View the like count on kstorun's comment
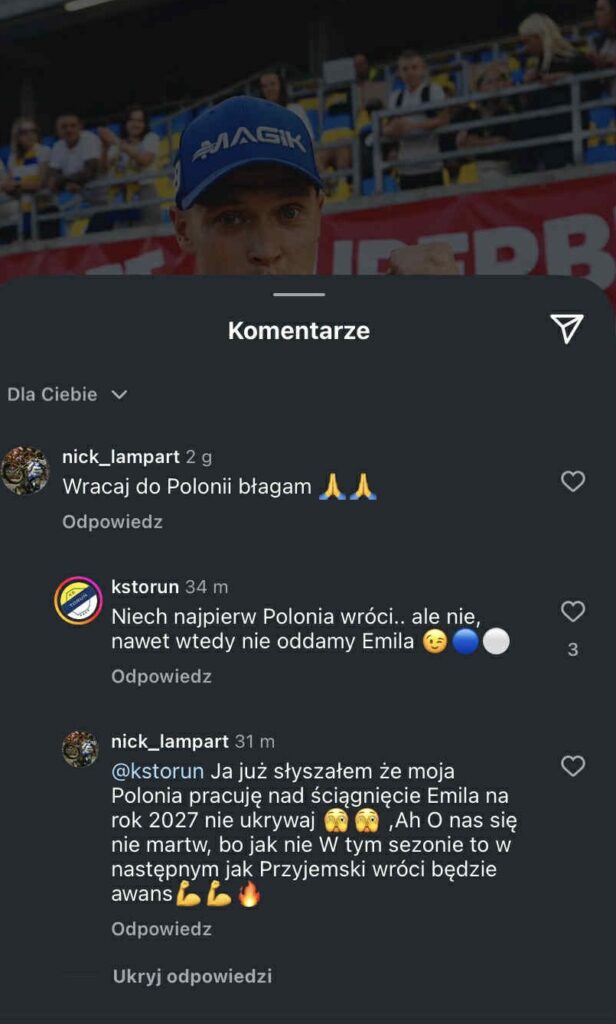616x1024 pixels. click(572, 650)
